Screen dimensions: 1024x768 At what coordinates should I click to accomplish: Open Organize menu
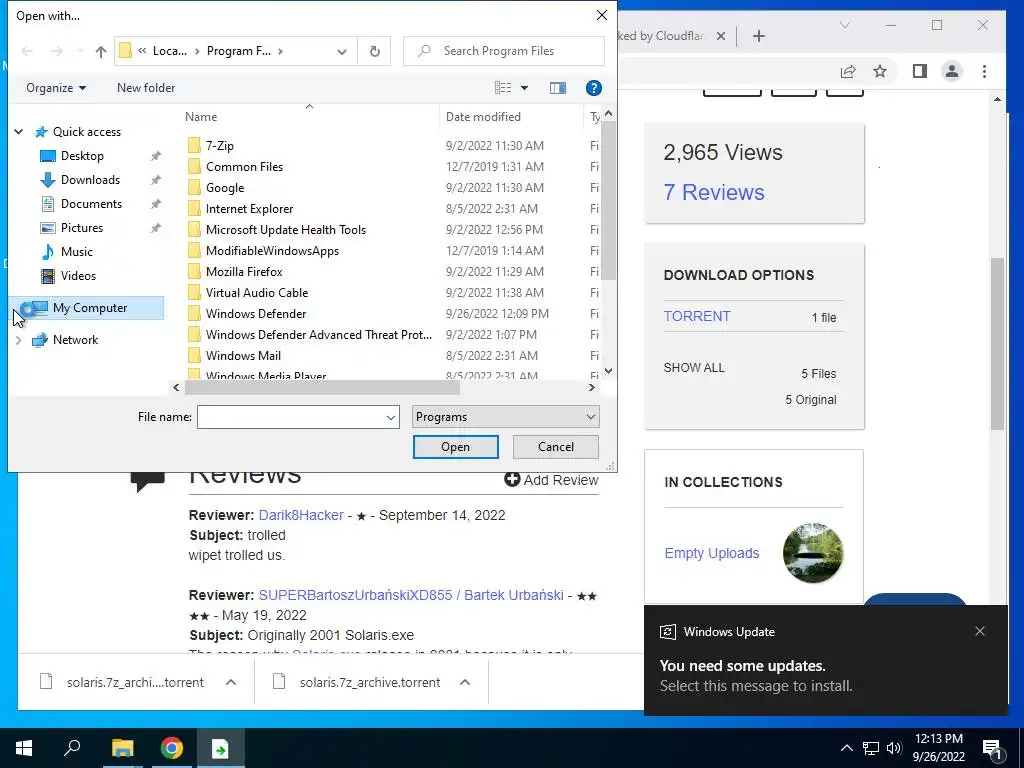pyautogui.click(x=56, y=88)
